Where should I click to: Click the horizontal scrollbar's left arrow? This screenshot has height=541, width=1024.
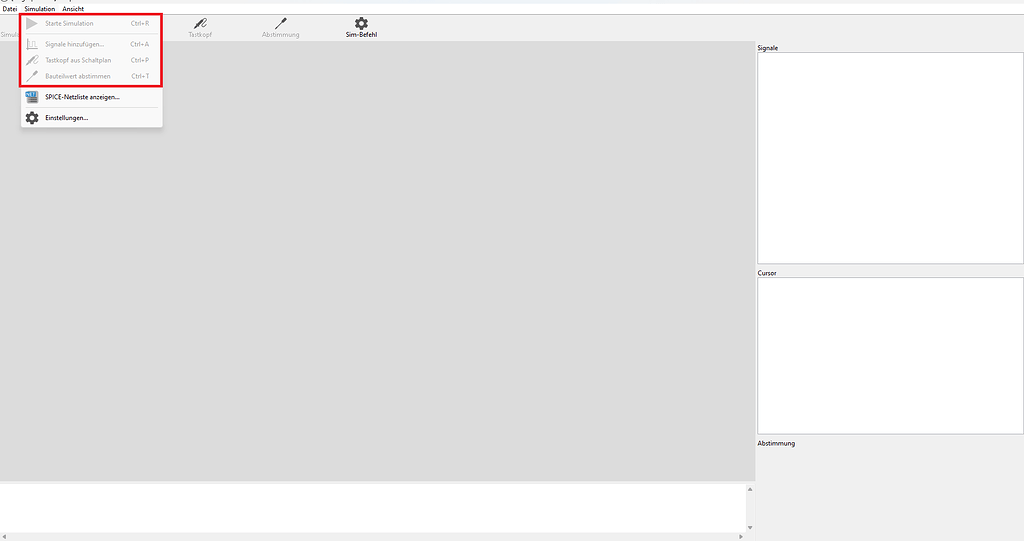(x=5, y=537)
